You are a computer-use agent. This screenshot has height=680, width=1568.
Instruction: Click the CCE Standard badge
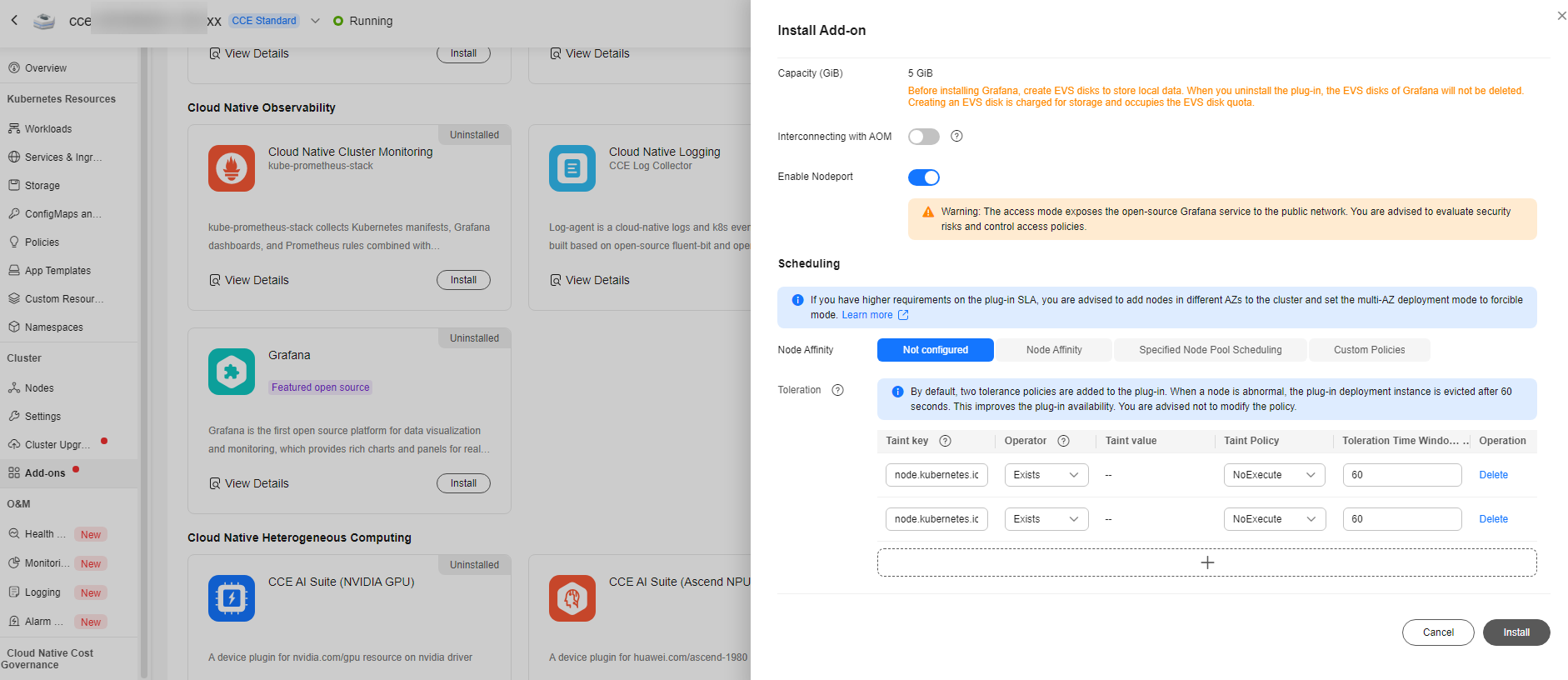pos(264,21)
